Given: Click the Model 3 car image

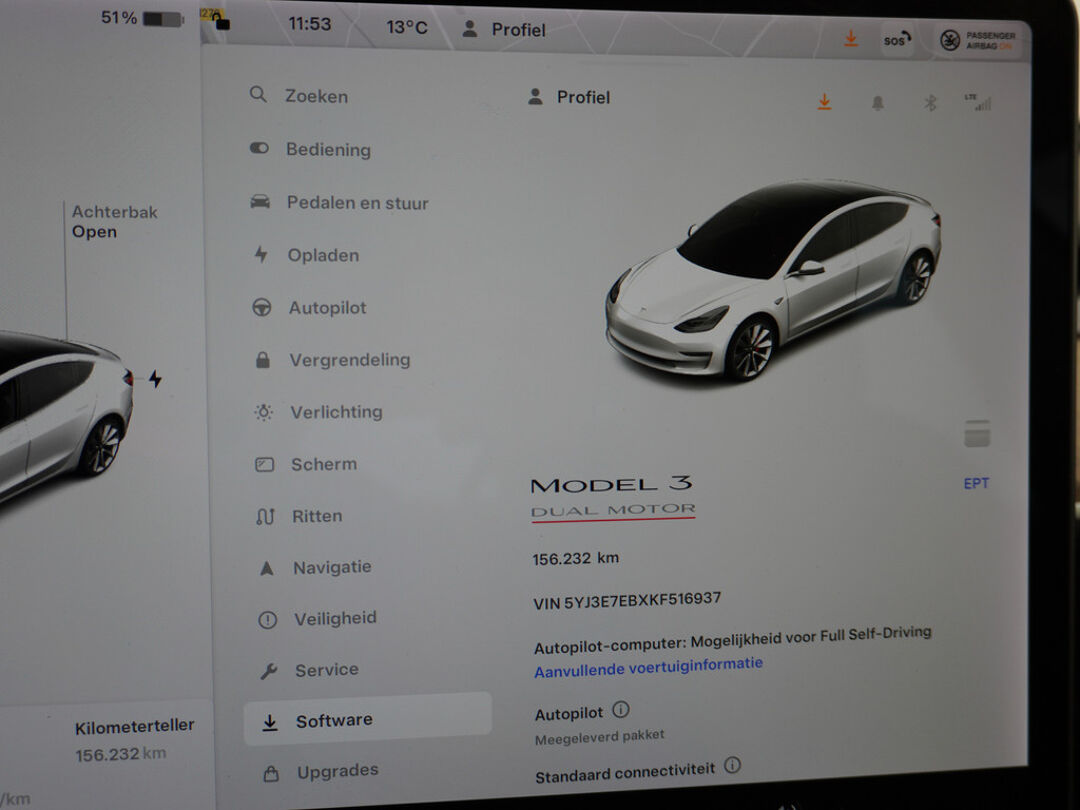Looking at the screenshot, I should coord(773,279).
